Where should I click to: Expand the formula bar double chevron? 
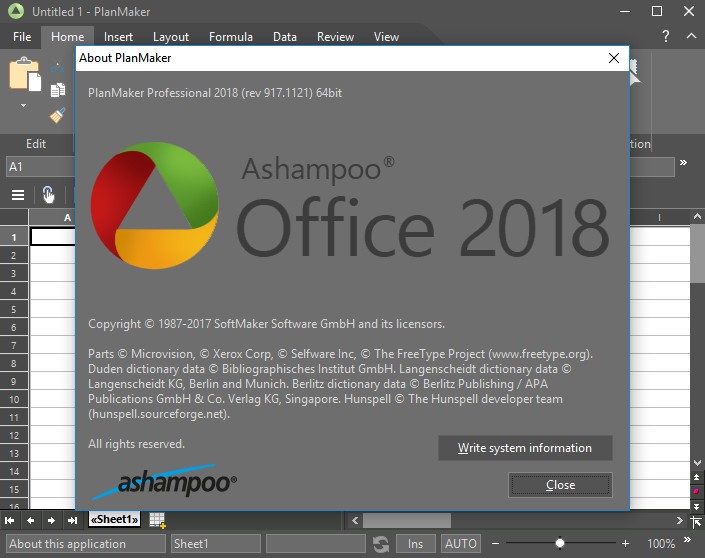(x=683, y=162)
